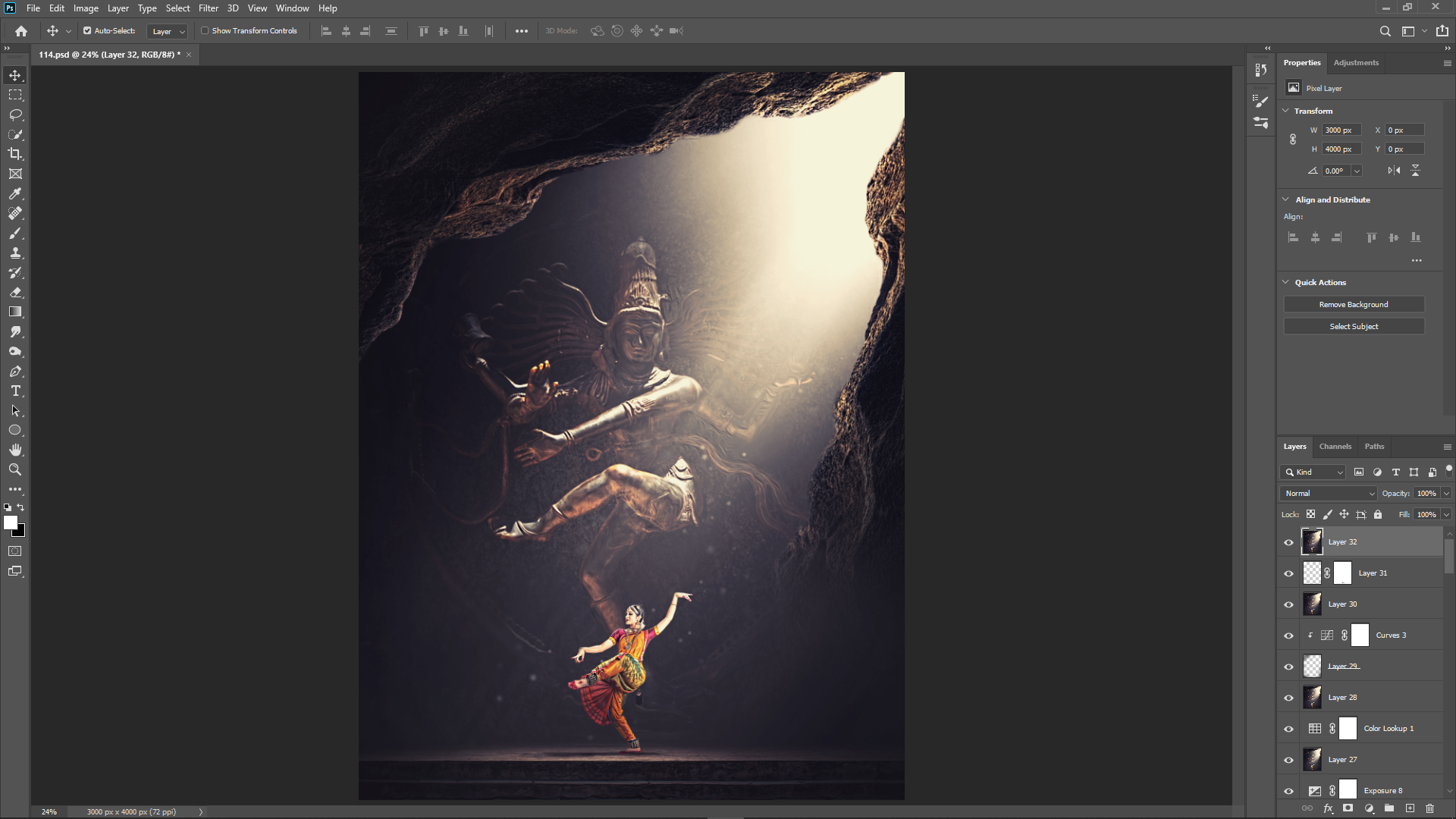Open the Filter menu
The image size is (1456, 819).
tap(209, 8)
